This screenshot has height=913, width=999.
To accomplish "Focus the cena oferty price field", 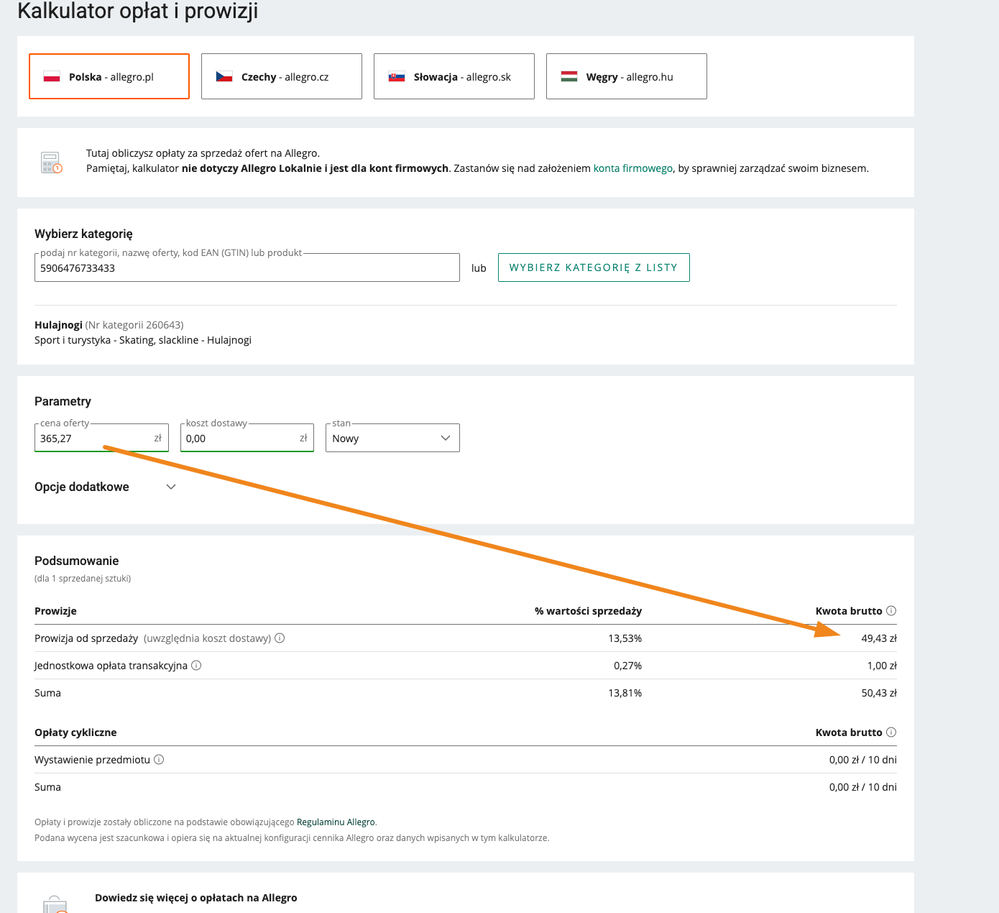I will pyautogui.click(x=101, y=438).
